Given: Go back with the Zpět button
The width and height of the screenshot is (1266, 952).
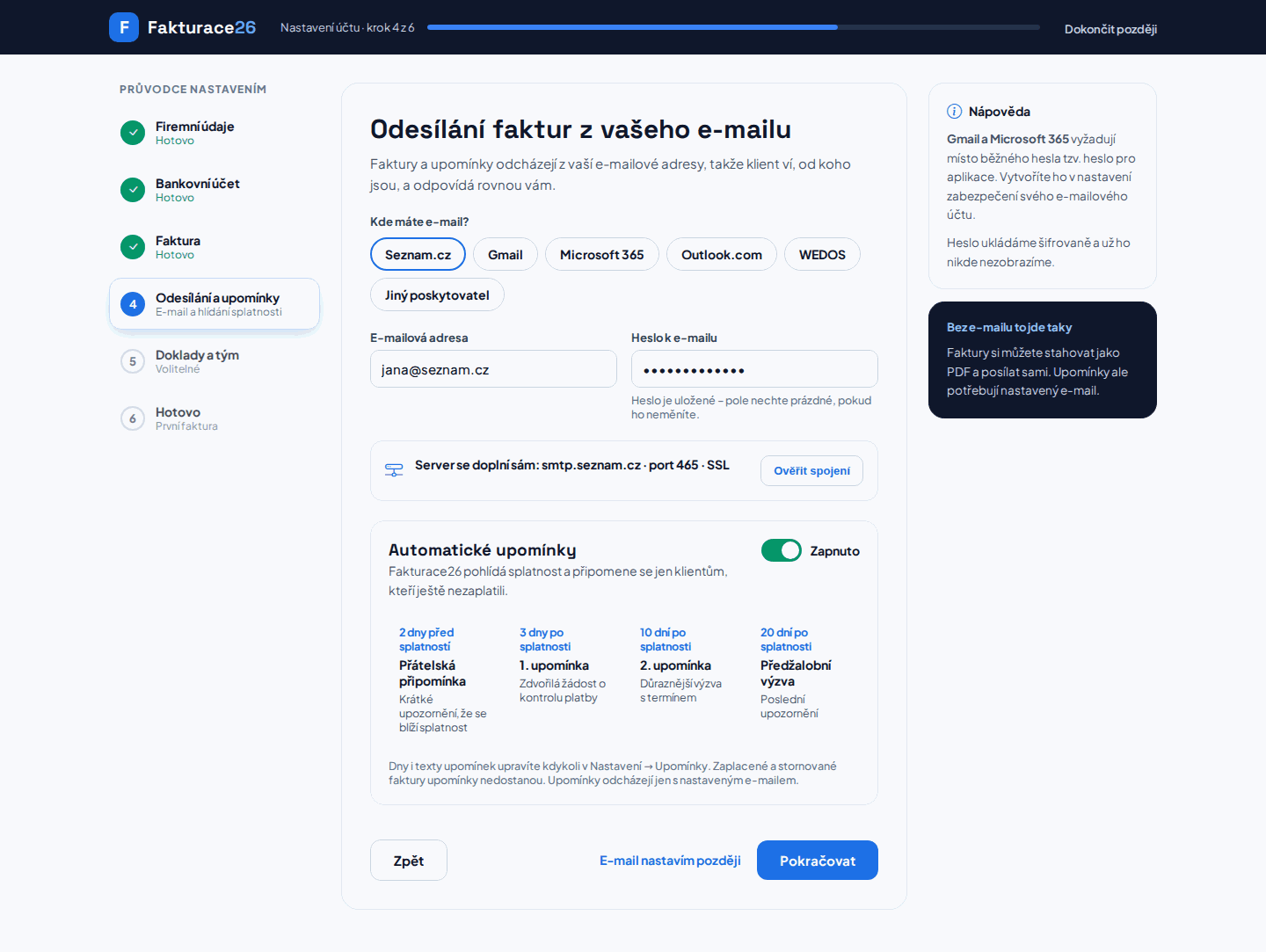Looking at the screenshot, I should 409,861.
